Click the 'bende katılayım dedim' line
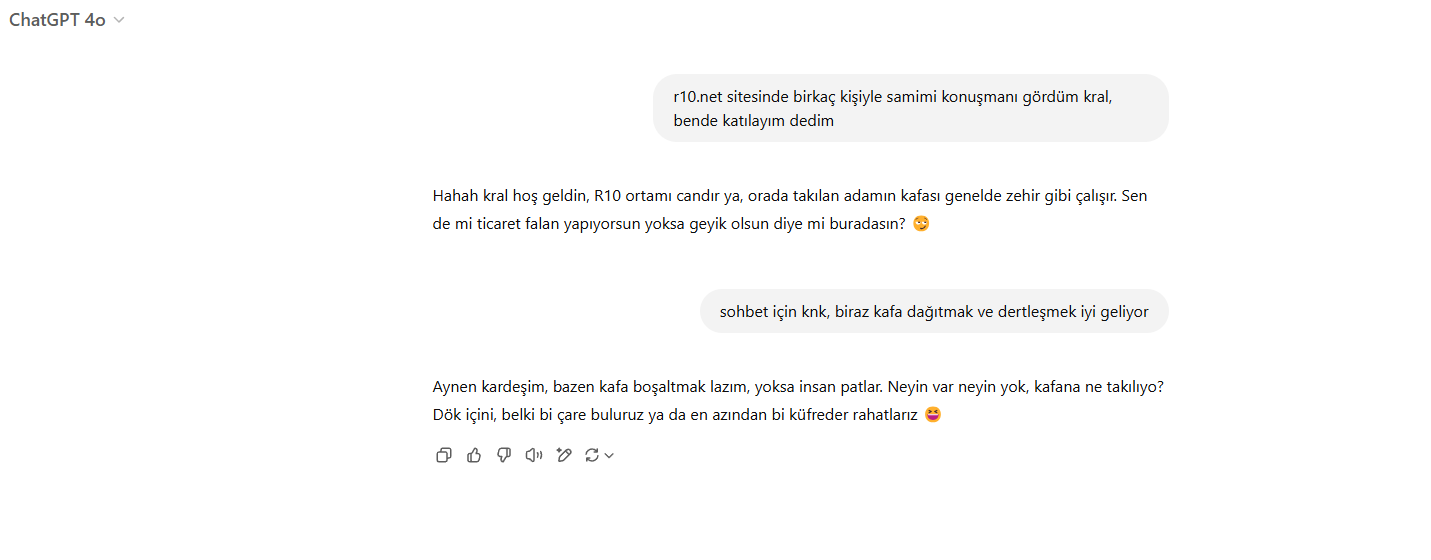 point(753,120)
